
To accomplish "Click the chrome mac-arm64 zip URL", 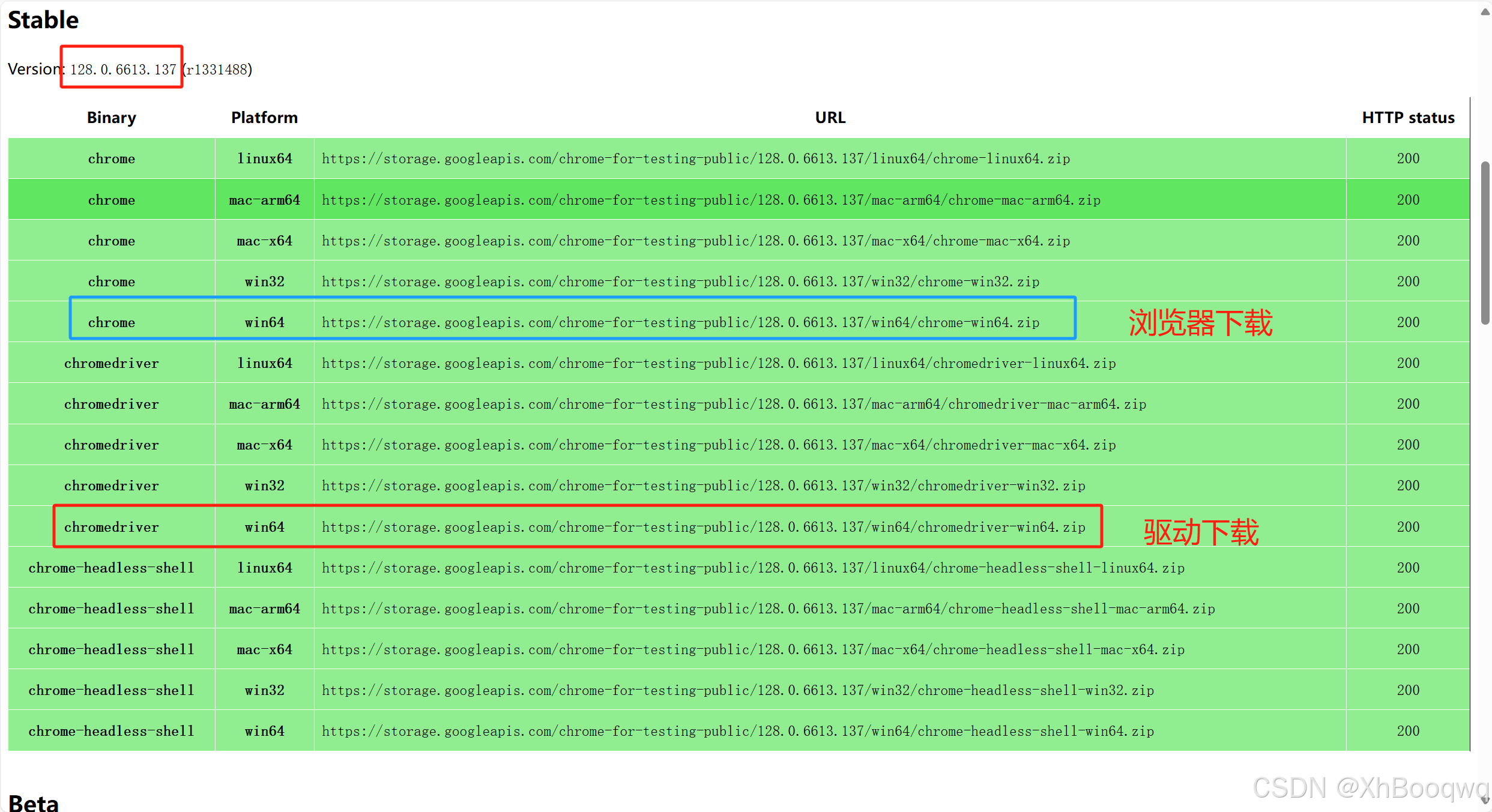I will coord(711,200).
